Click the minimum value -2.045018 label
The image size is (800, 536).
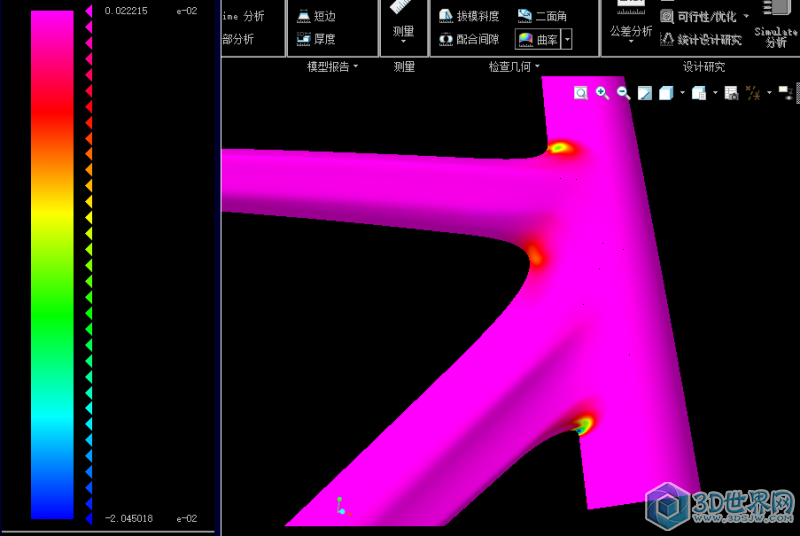(129, 519)
